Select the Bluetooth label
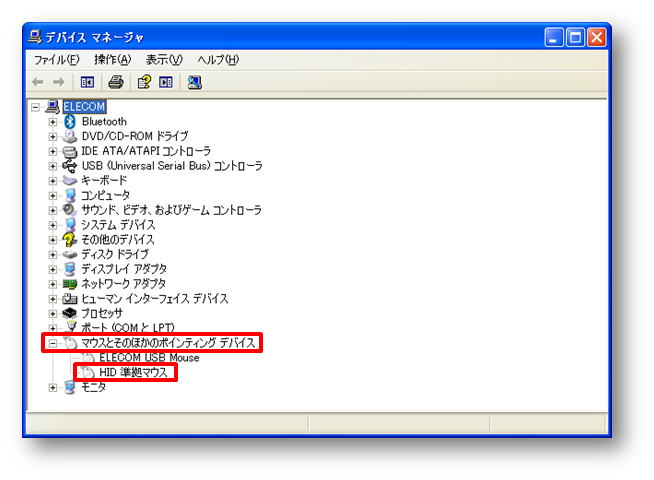Image resolution: width=654 pixels, height=480 pixels. coord(104,122)
